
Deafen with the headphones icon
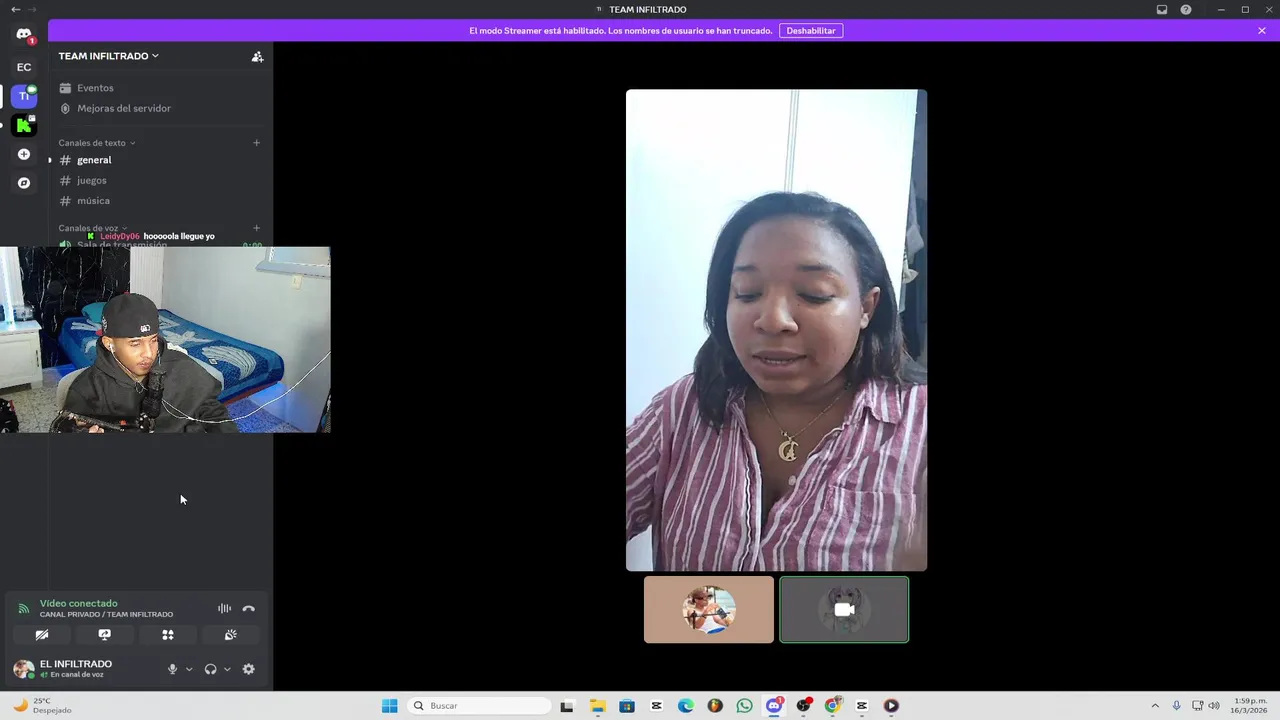(210, 669)
